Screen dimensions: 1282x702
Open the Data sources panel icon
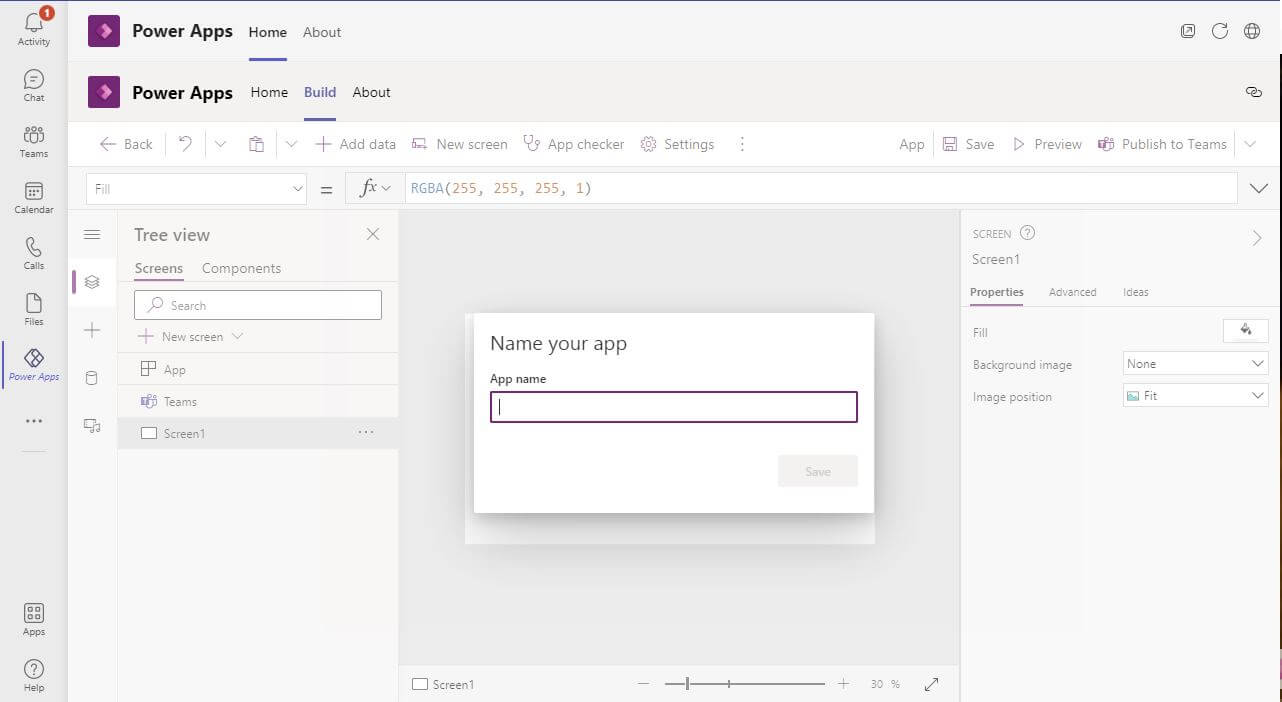click(92, 377)
